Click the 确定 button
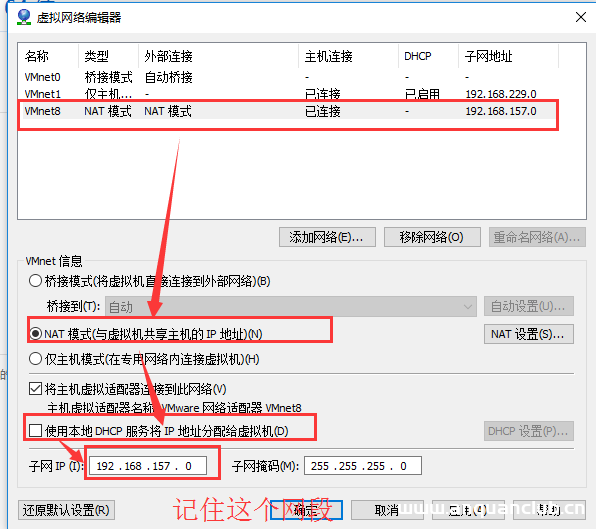 click(x=306, y=510)
